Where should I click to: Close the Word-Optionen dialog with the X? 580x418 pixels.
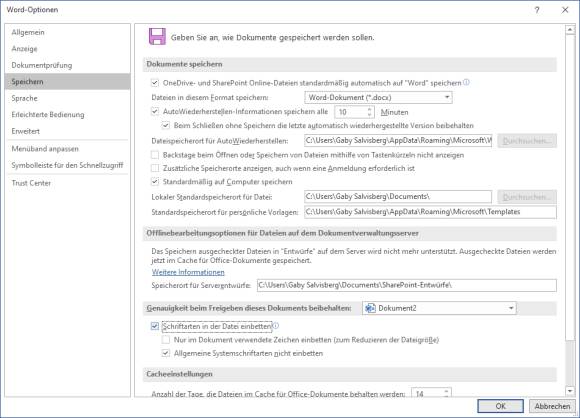tap(565, 10)
